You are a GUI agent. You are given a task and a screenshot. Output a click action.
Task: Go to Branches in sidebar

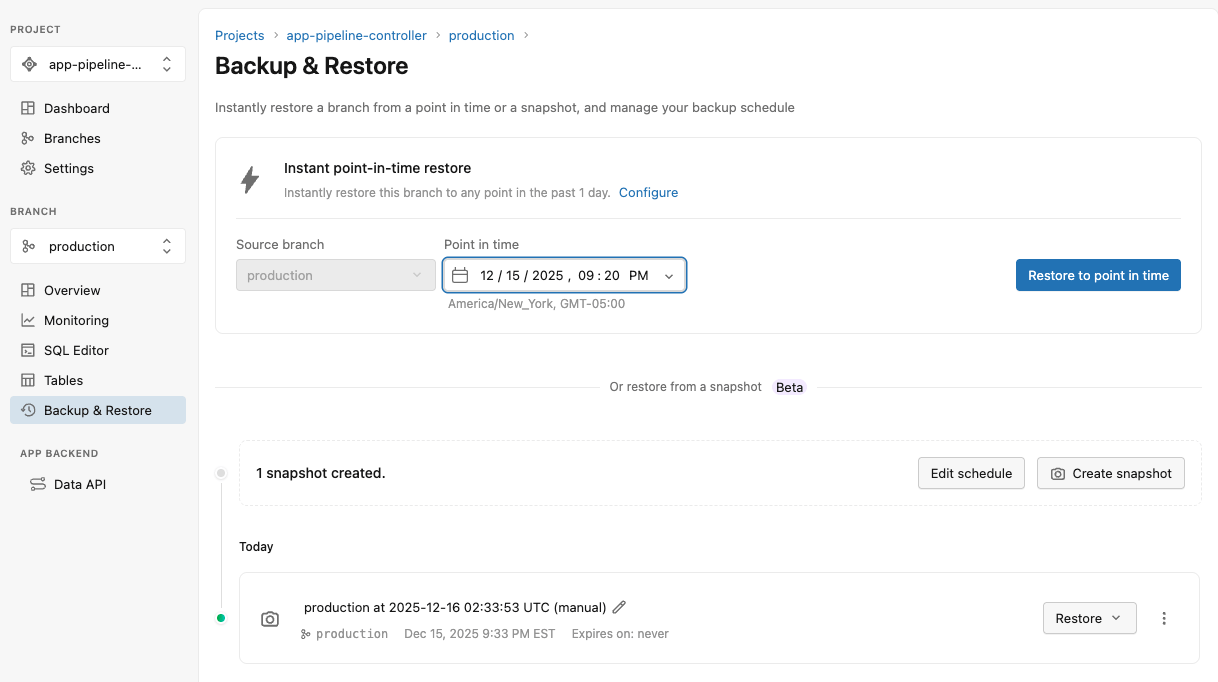coord(72,138)
